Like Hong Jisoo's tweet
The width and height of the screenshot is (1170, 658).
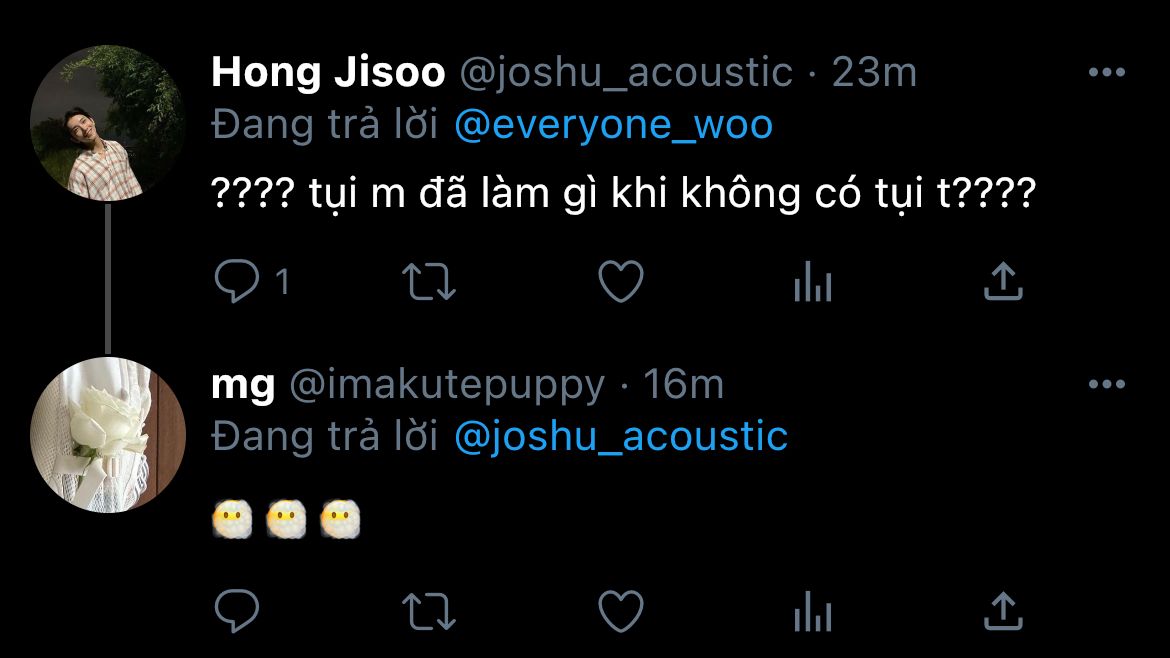pyautogui.click(x=621, y=281)
